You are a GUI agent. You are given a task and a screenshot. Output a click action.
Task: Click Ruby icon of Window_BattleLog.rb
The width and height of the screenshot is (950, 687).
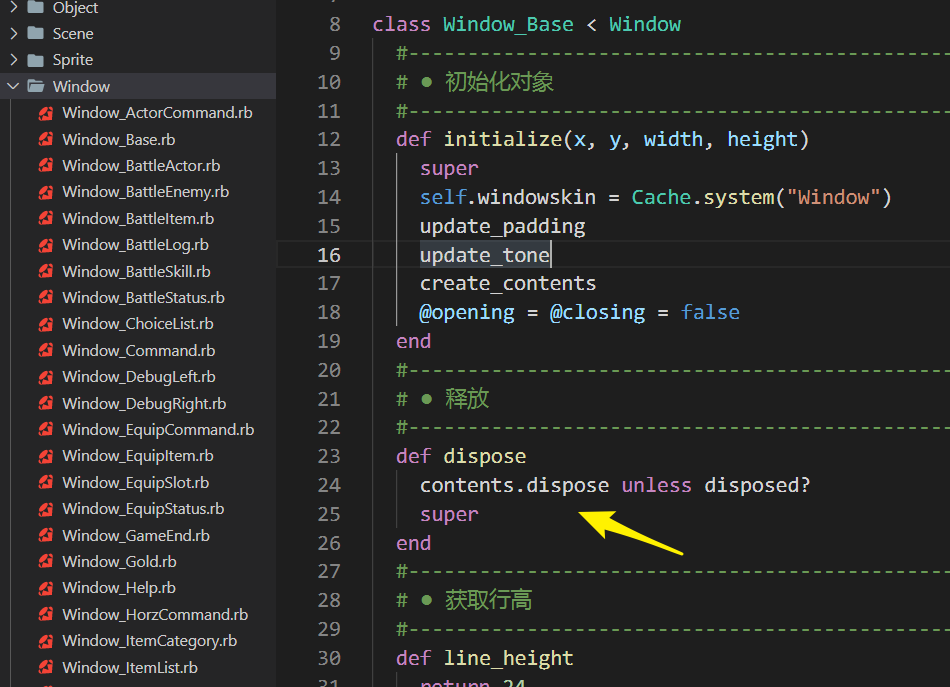pos(46,245)
